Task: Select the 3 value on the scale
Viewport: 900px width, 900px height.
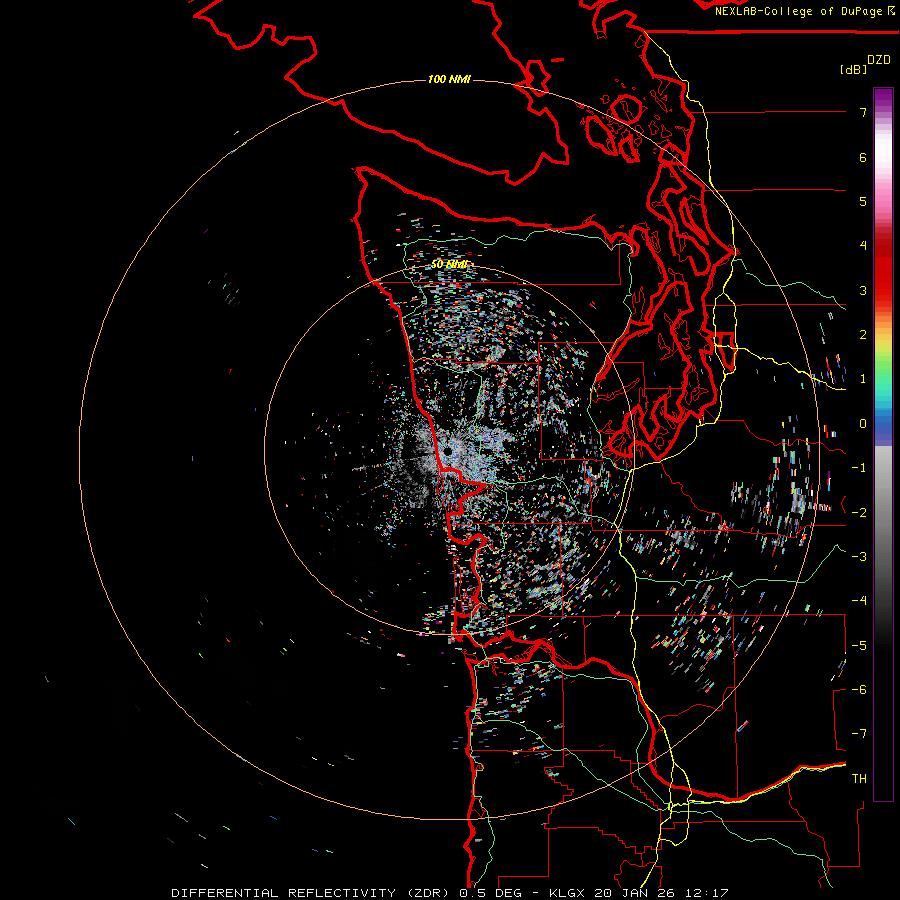Action: click(x=863, y=290)
